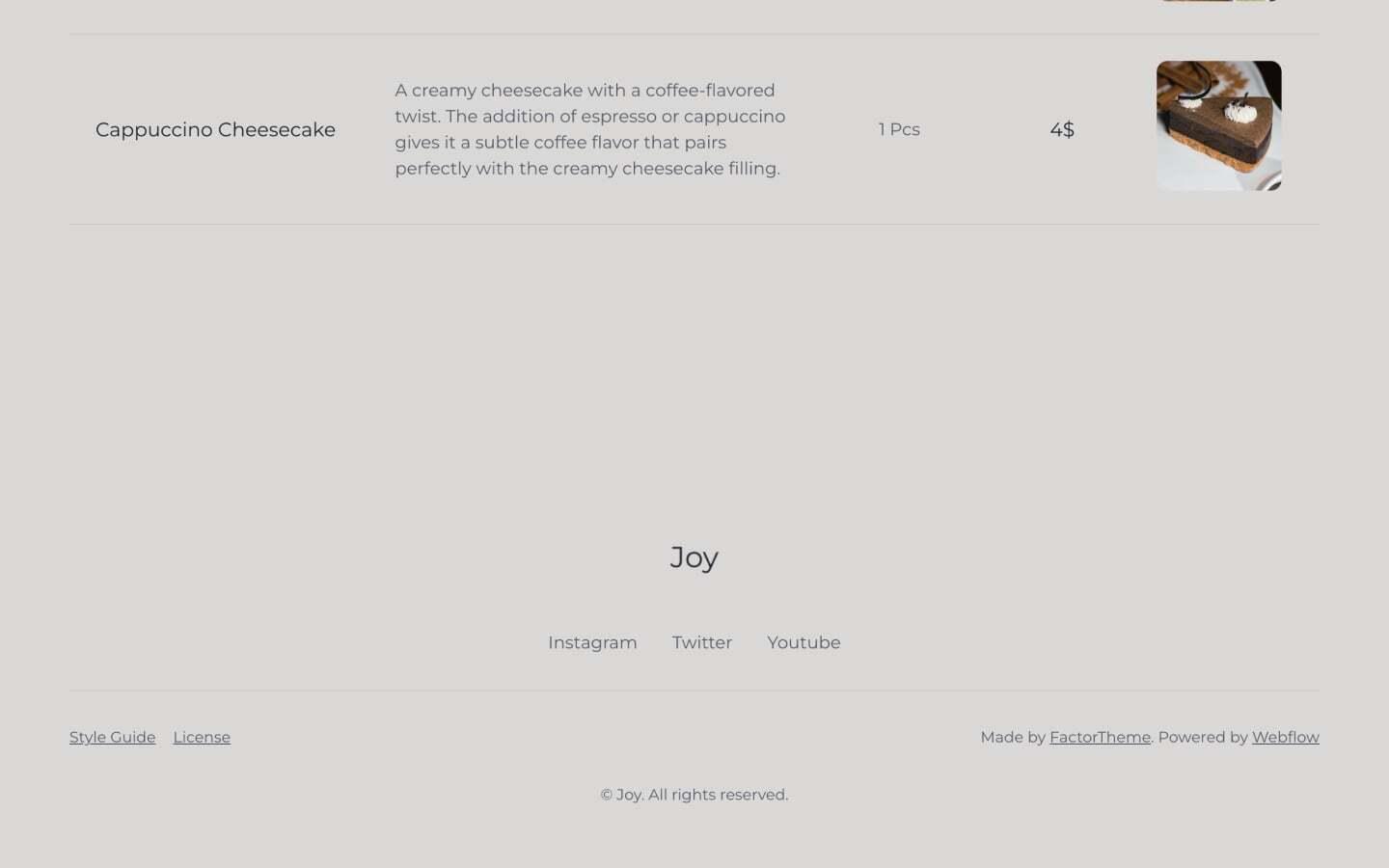The image size is (1389, 868).
Task: Select the Cappuccino Cheesecake menu row
Action: 694,129
